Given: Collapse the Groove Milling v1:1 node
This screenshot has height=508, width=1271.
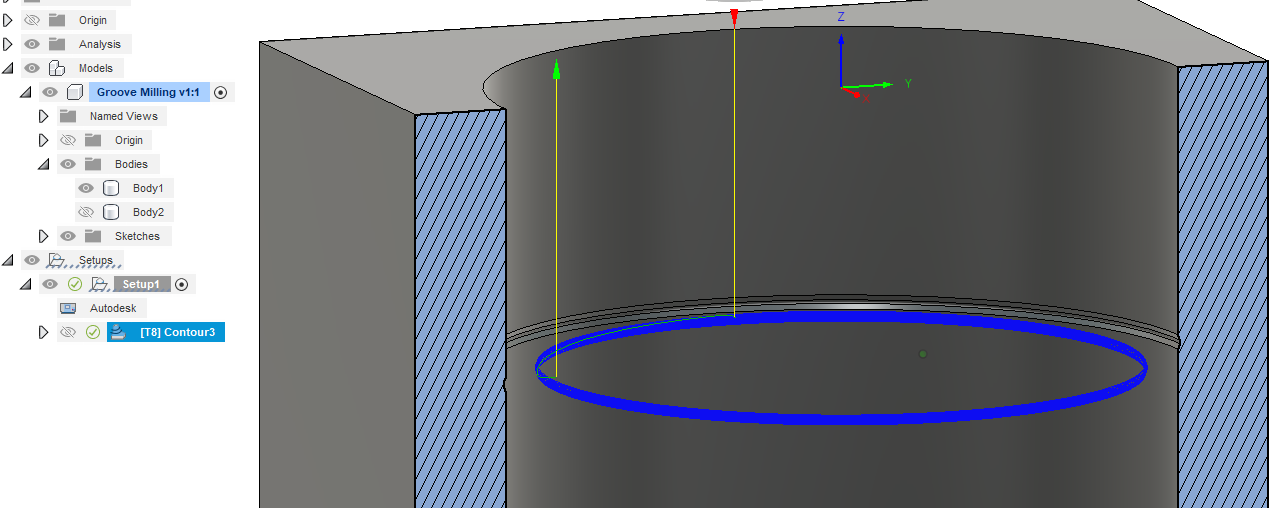Looking at the screenshot, I should 26,92.
